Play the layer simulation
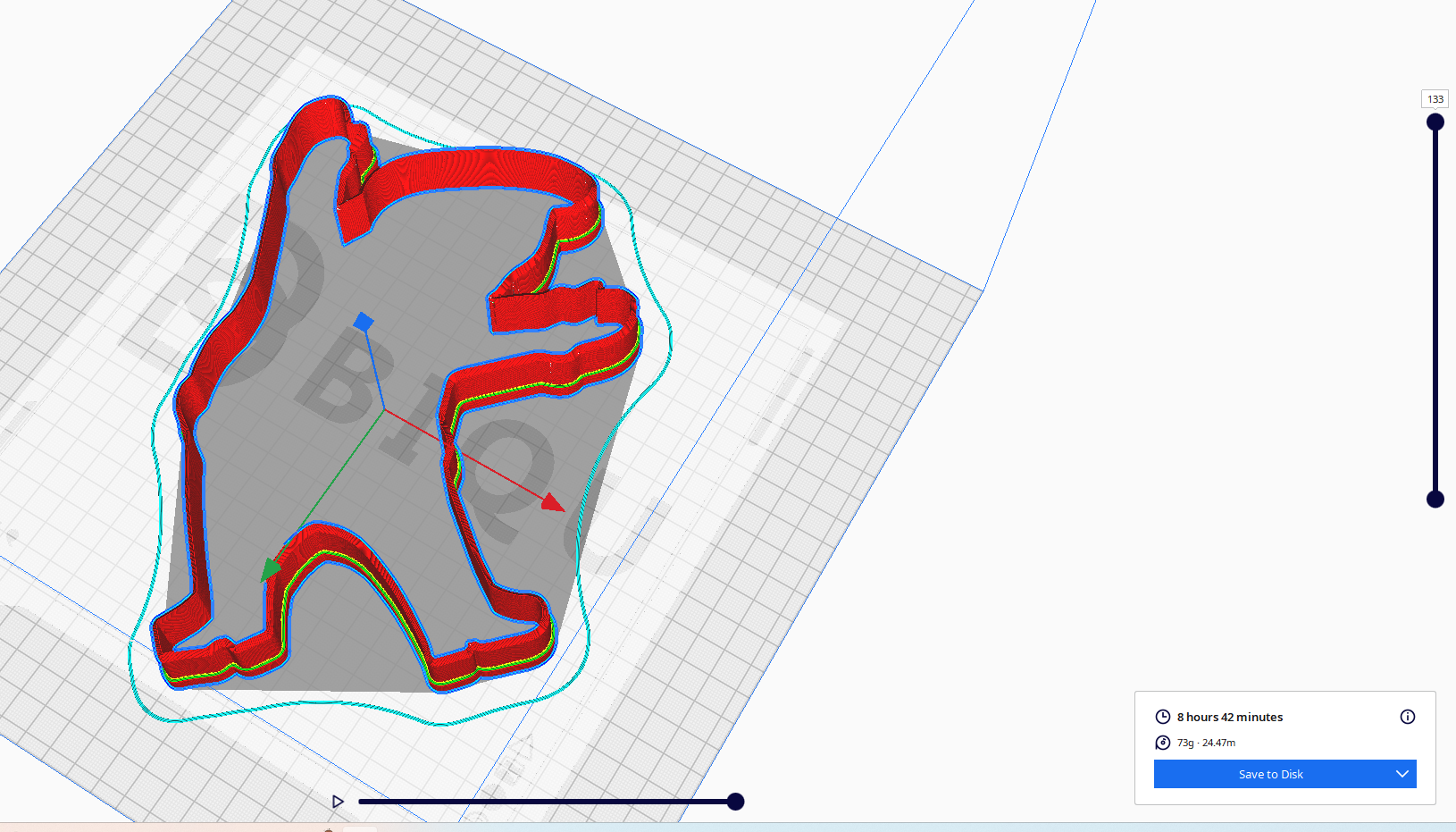Screen dimensions: 1456x832 [338, 802]
